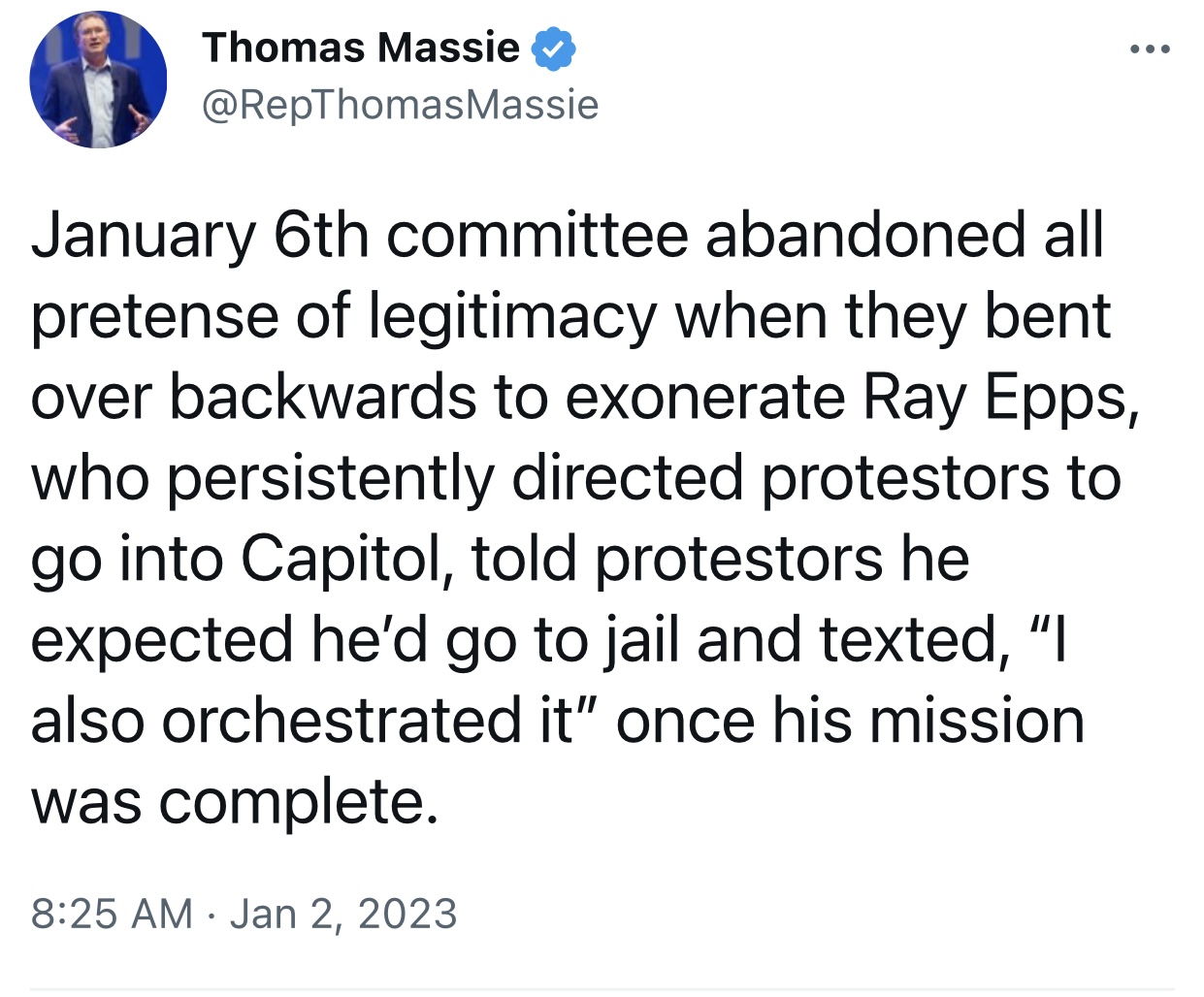Viewport: 1204px width, 997px height.
Task: Click the blue verified checkmark badge
Action: [555, 49]
